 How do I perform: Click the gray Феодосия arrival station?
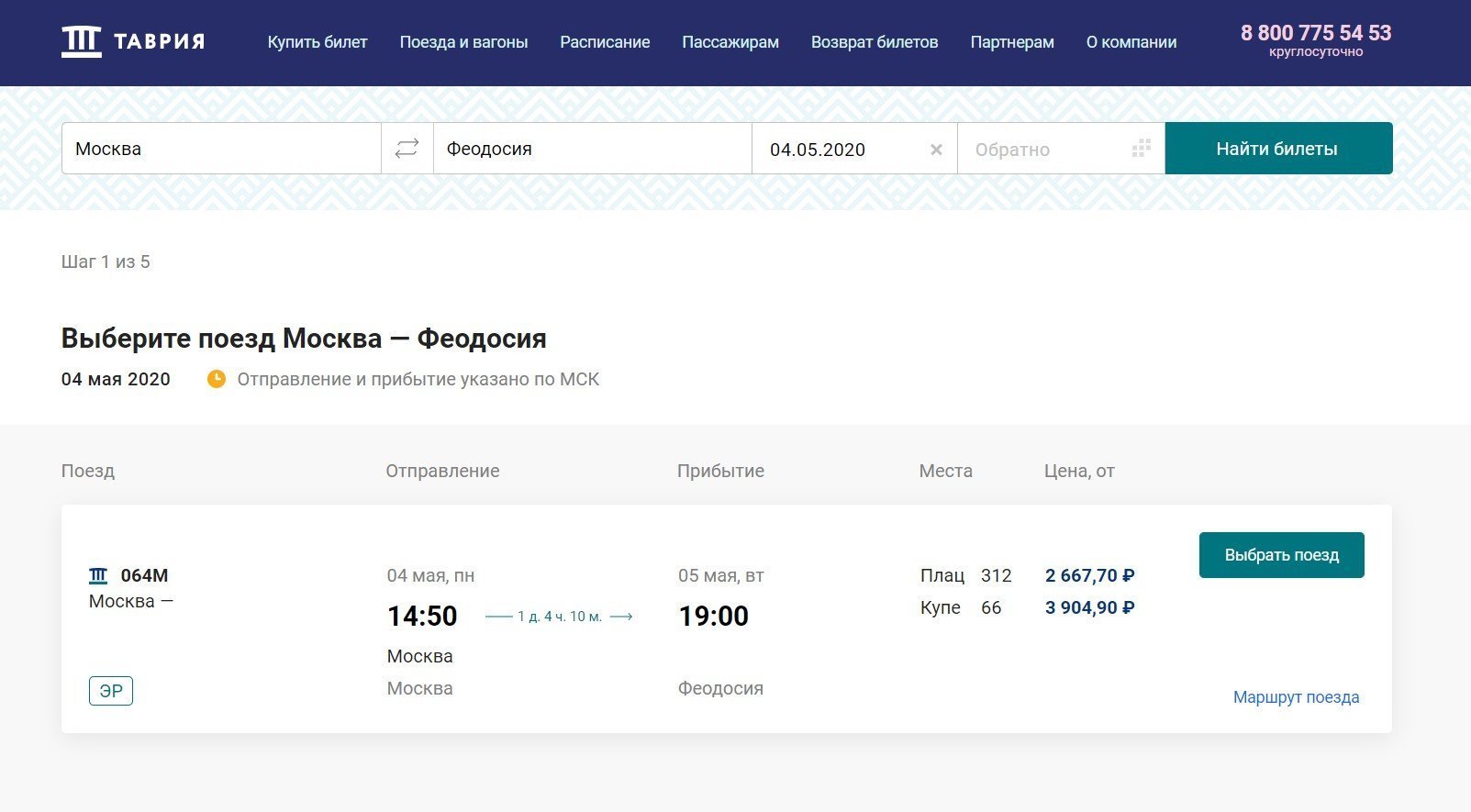[x=720, y=688]
